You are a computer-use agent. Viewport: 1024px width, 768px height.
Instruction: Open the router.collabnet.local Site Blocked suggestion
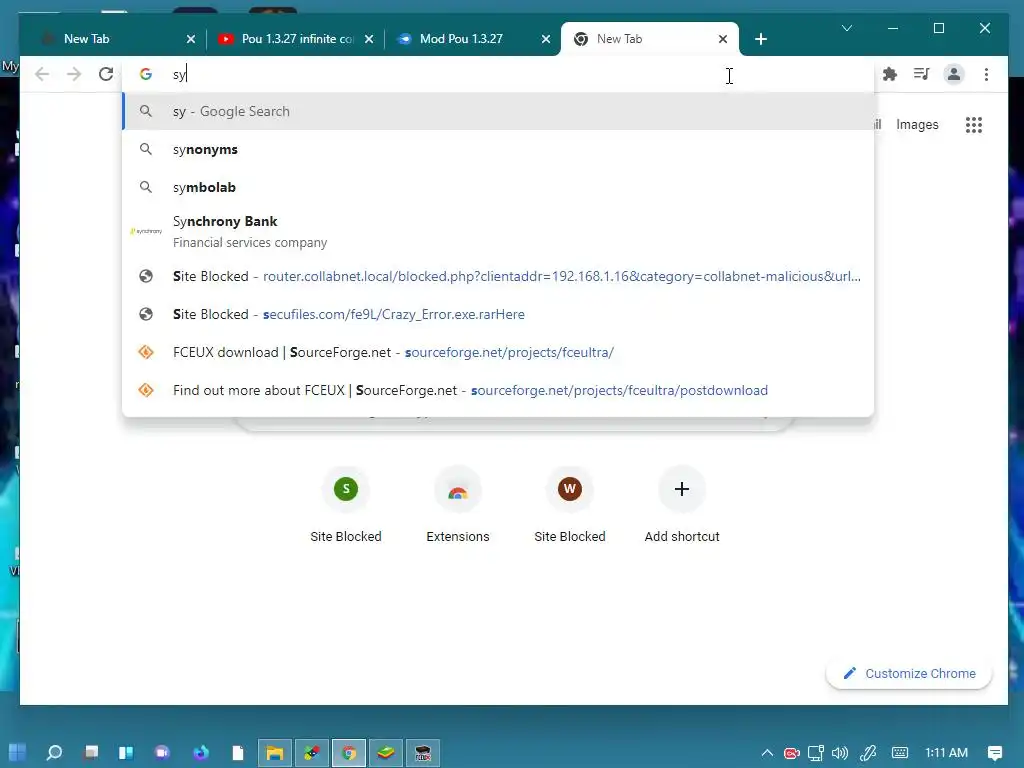pyautogui.click(x=498, y=276)
